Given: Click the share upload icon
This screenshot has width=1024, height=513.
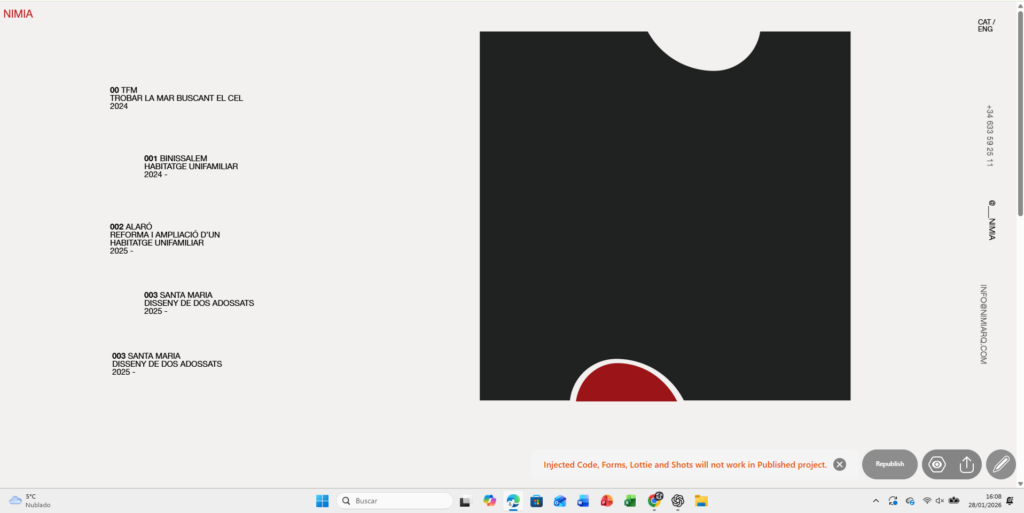Looking at the screenshot, I should coord(967,464).
